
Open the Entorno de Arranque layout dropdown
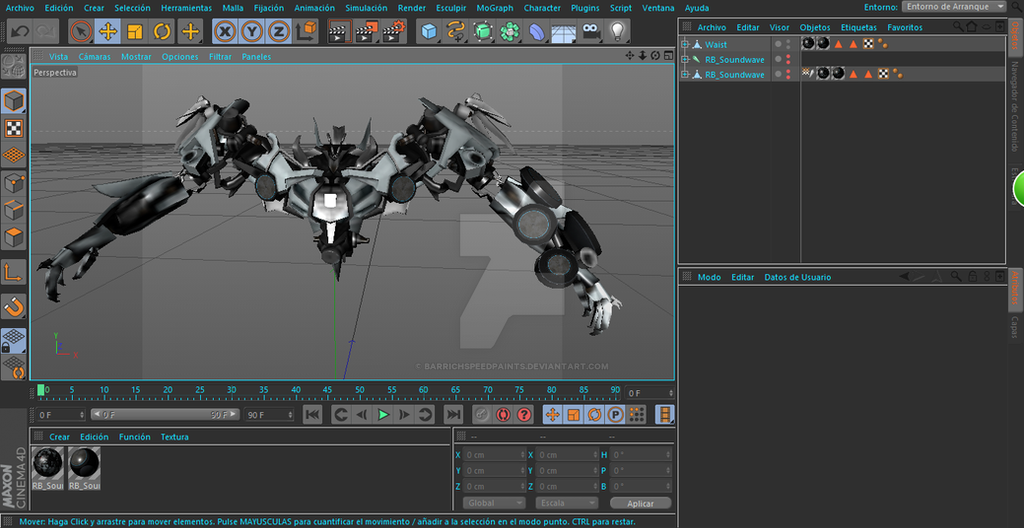click(954, 7)
